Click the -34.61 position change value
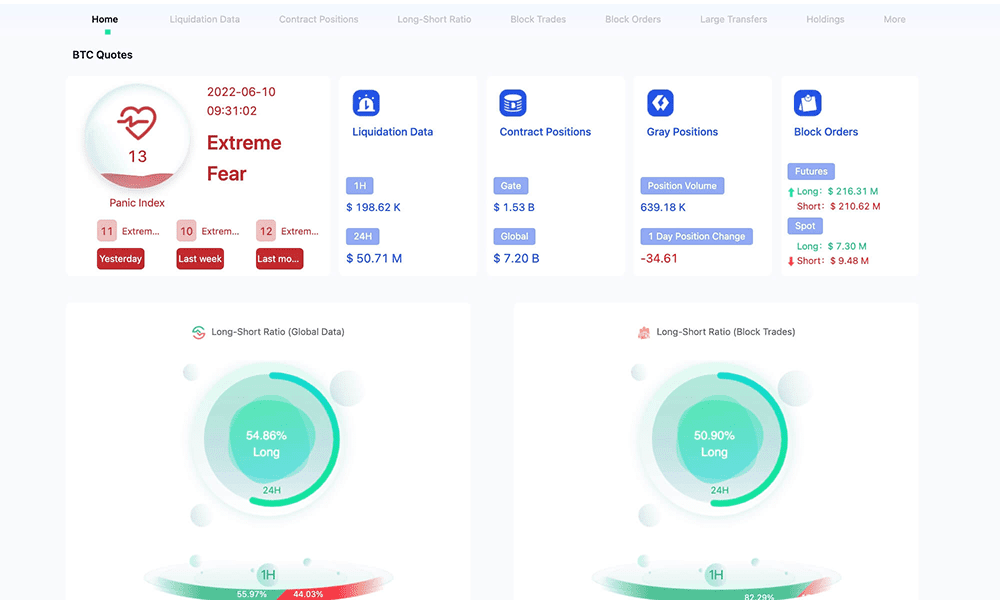This screenshot has height=600, width=1000. 659,258
